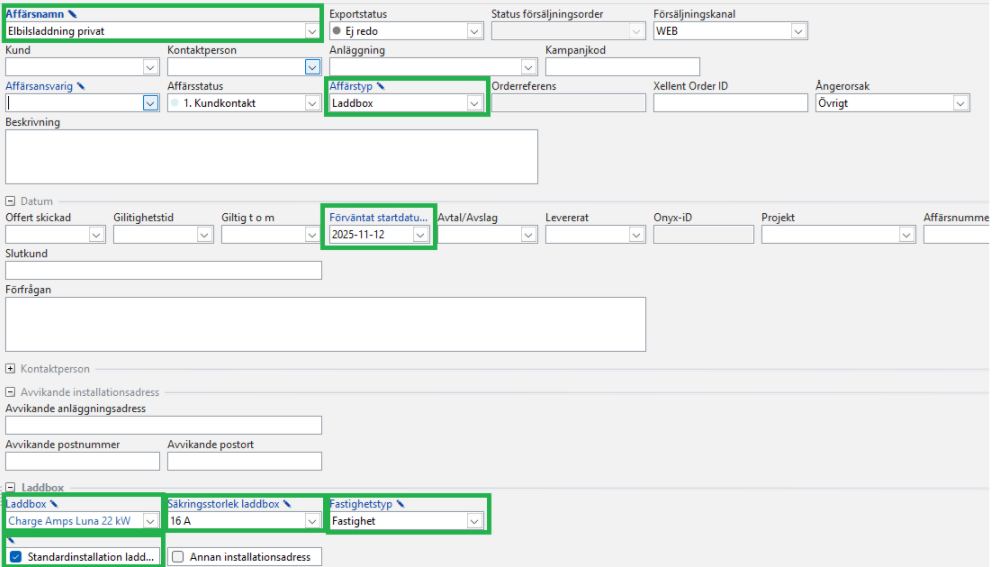This screenshot has height=567, width=994.
Task: Click the edit icon beside Laddbox label
Action: [54, 504]
